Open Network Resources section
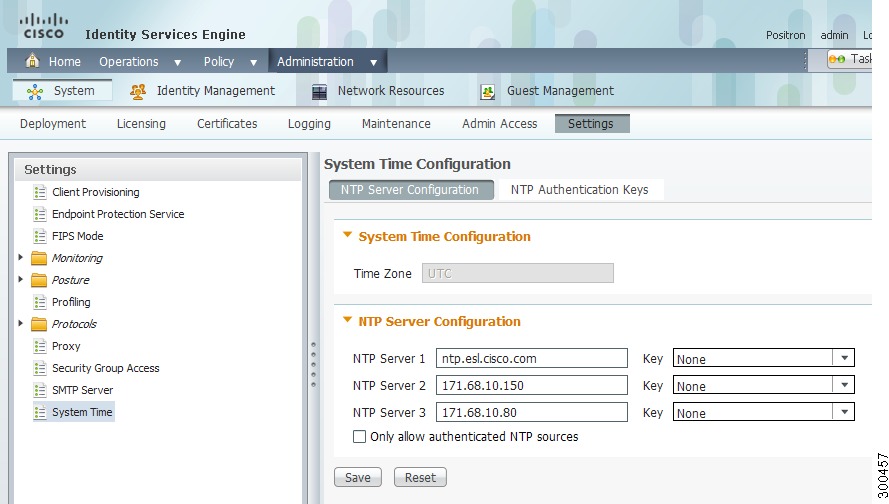This screenshot has height=504, width=889. point(391,91)
